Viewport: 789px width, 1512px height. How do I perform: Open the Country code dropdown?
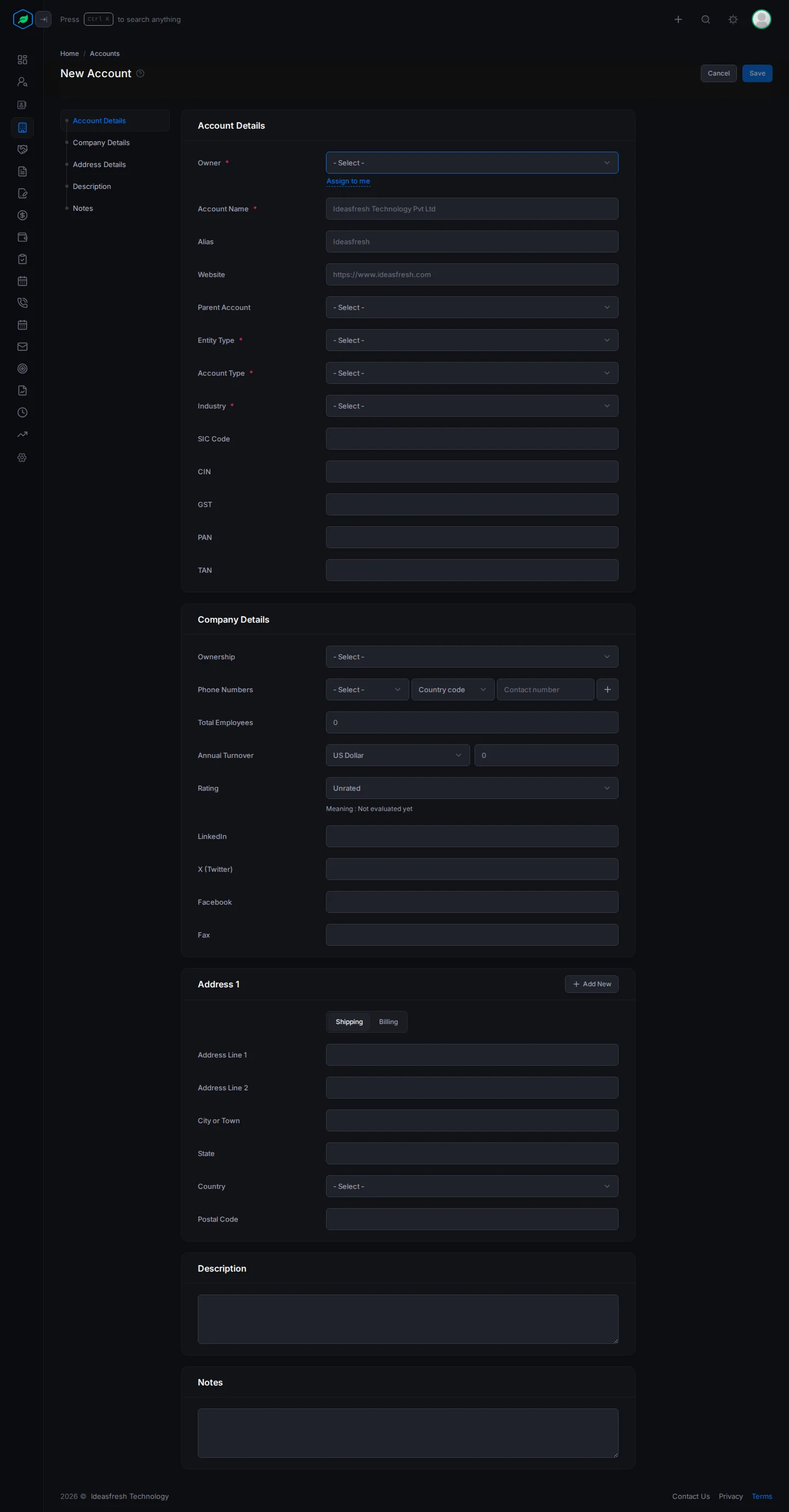(453, 689)
